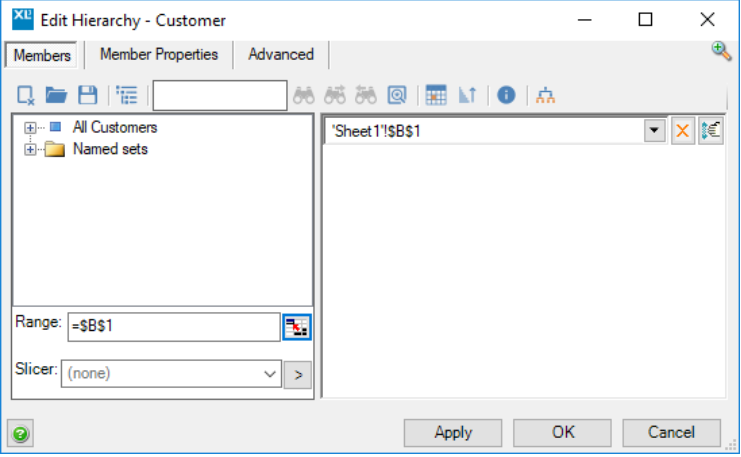Click the sort ascending chart icon
Image resolution: width=741 pixels, height=457 pixels.
467,95
